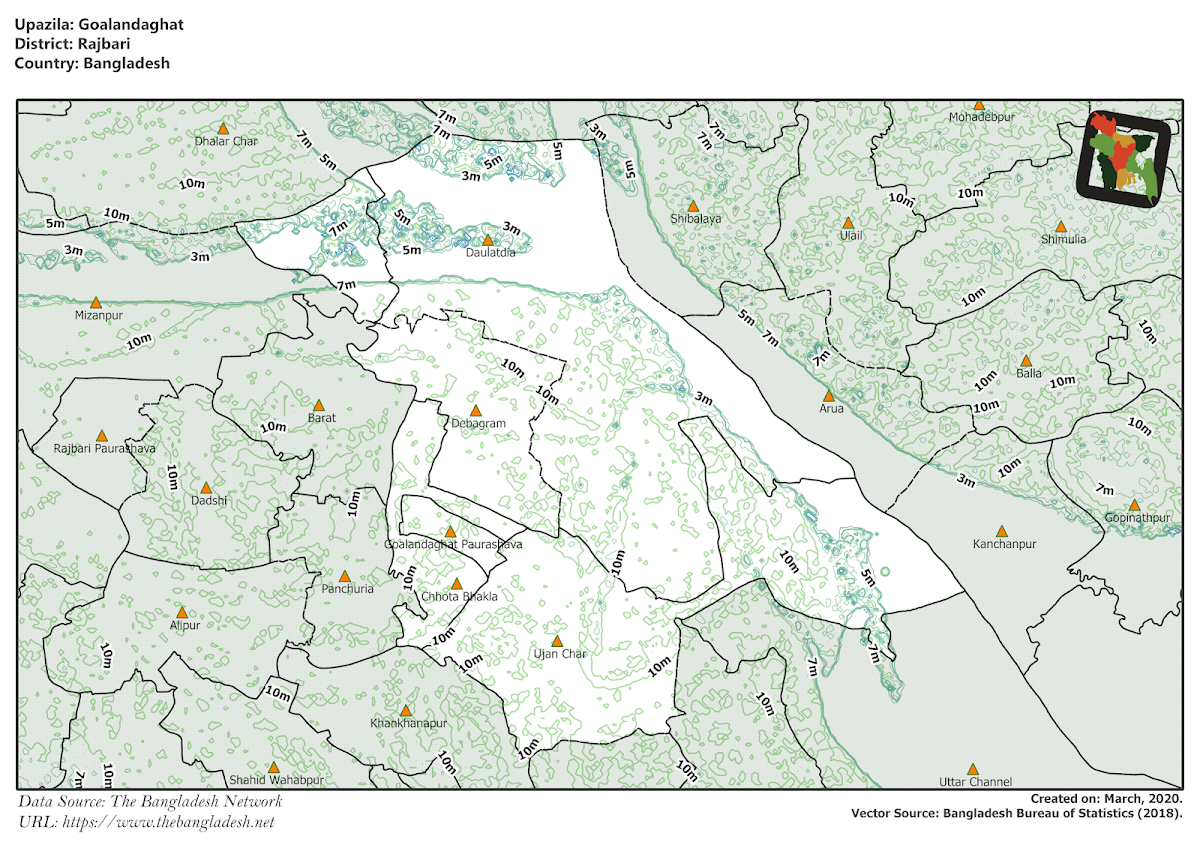Screen dimensions: 1200x848
Task: Click the Dhalar Char place label
Action: (226, 141)
